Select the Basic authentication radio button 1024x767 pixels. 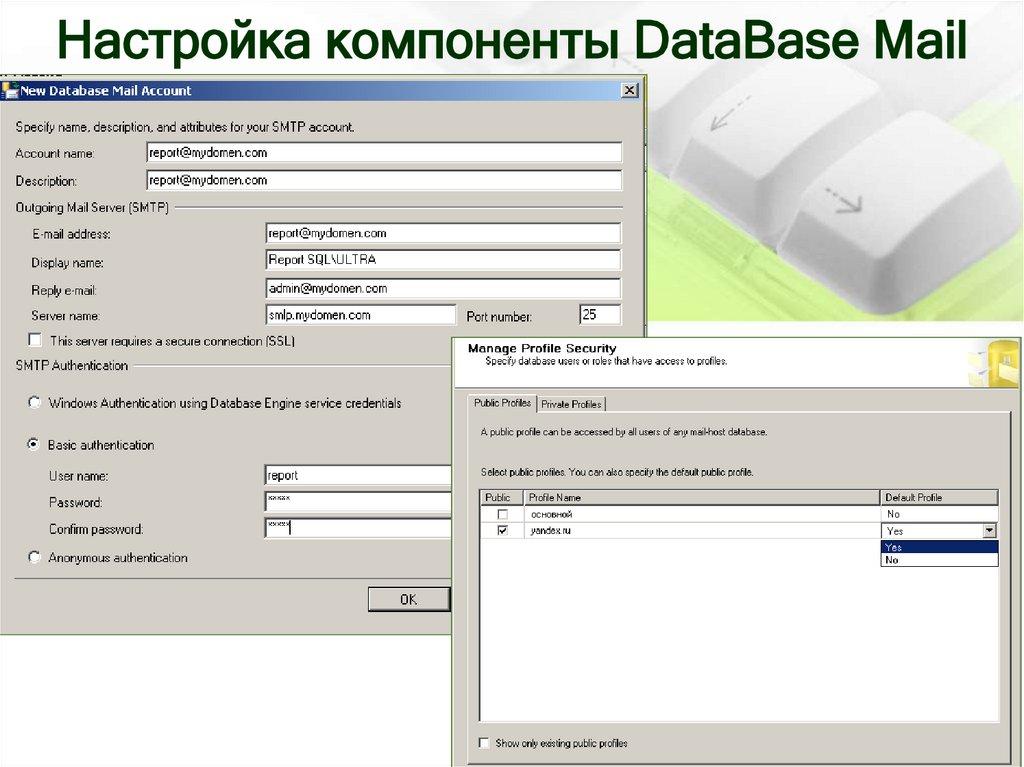pos(36,444)
